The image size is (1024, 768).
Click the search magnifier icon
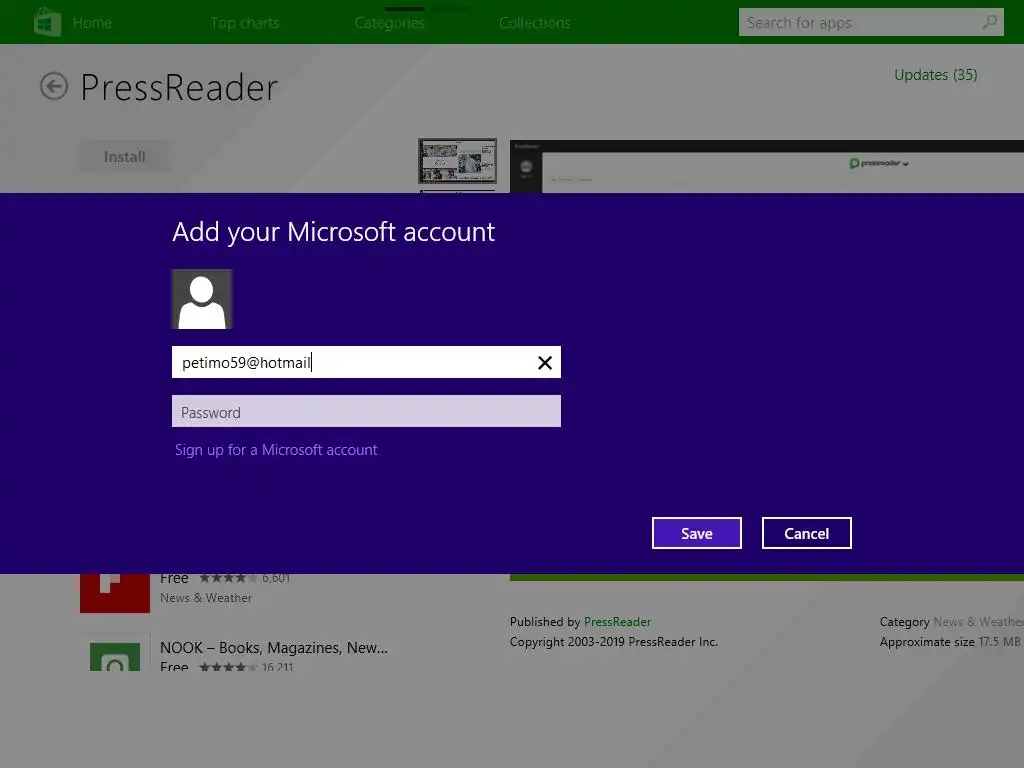click(989, 22)
